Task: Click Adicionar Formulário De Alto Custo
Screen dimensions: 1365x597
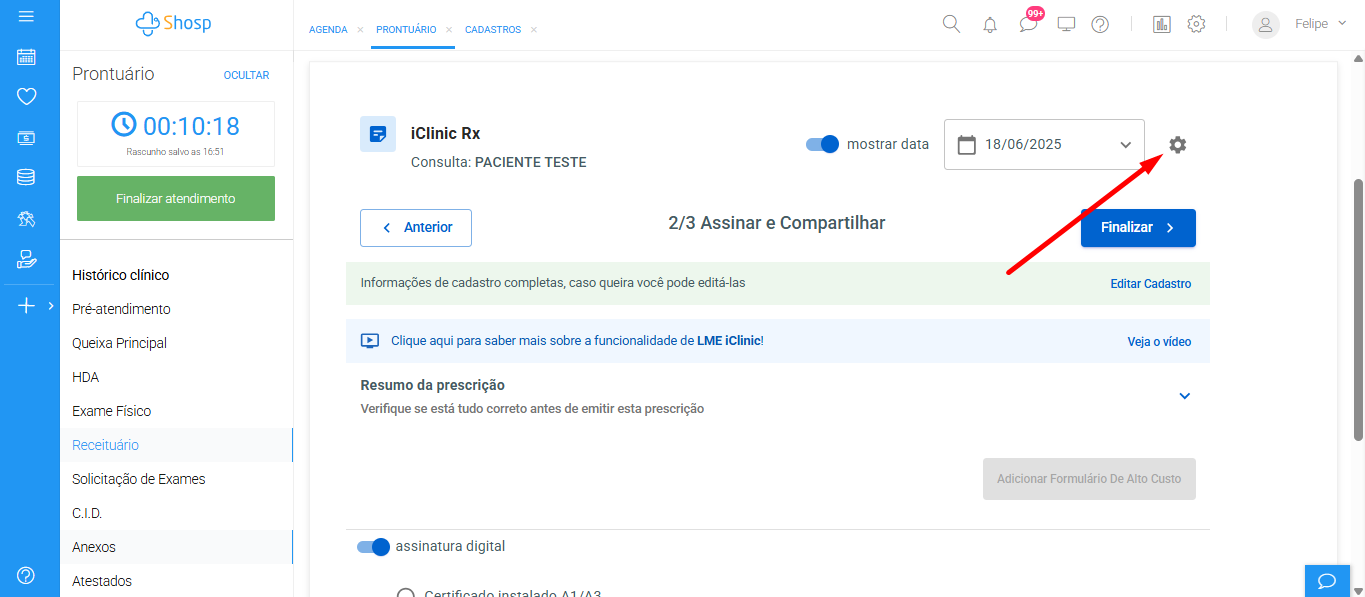Action: (x=1089, y=479)
